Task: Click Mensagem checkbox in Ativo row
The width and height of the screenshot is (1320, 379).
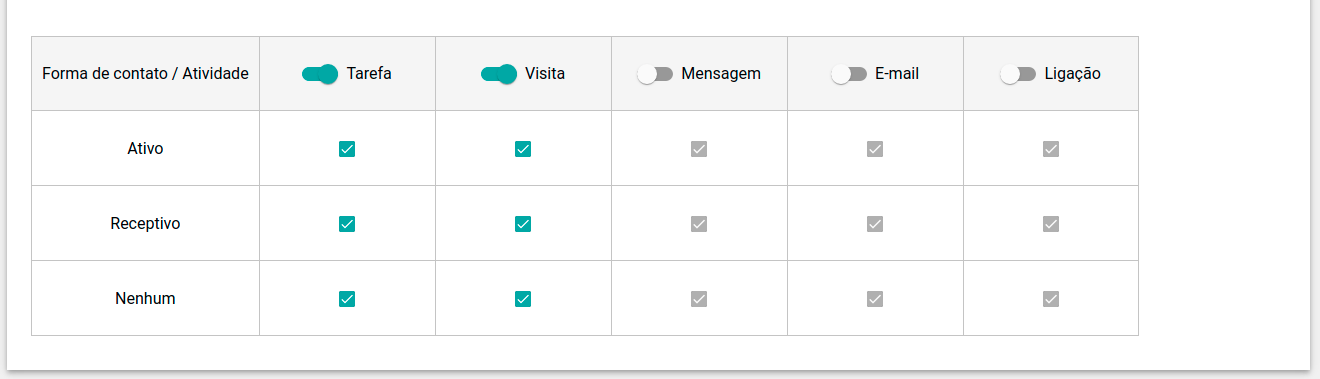Action: pyautogui.click(x=699, y=149)
